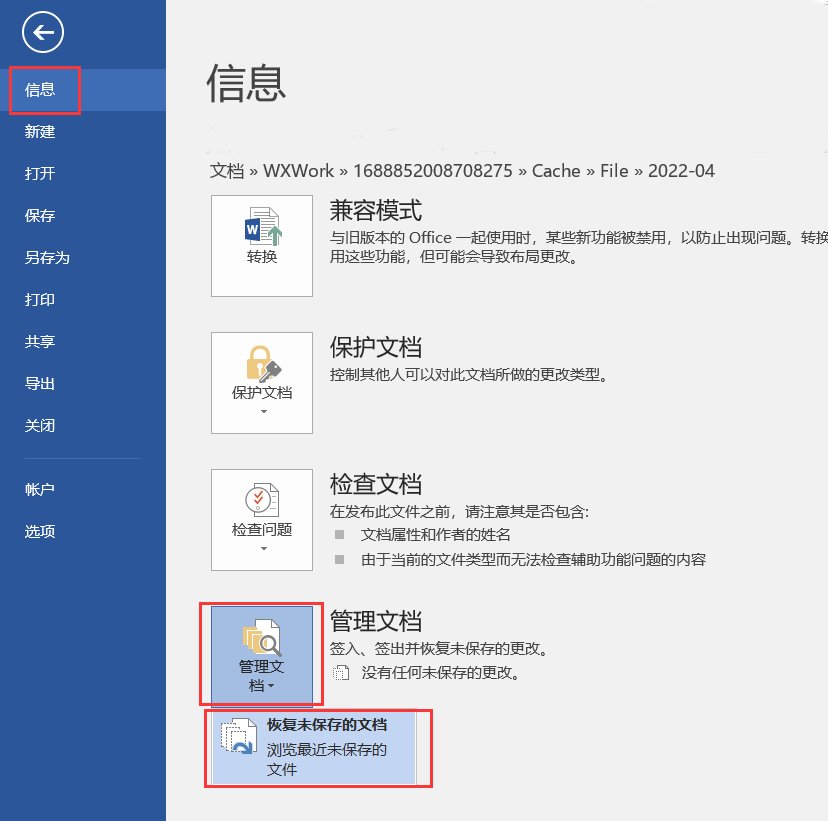Expand the 管理文档 dropdown arrow
Screen dimensions: 828x821
(271, 686)
